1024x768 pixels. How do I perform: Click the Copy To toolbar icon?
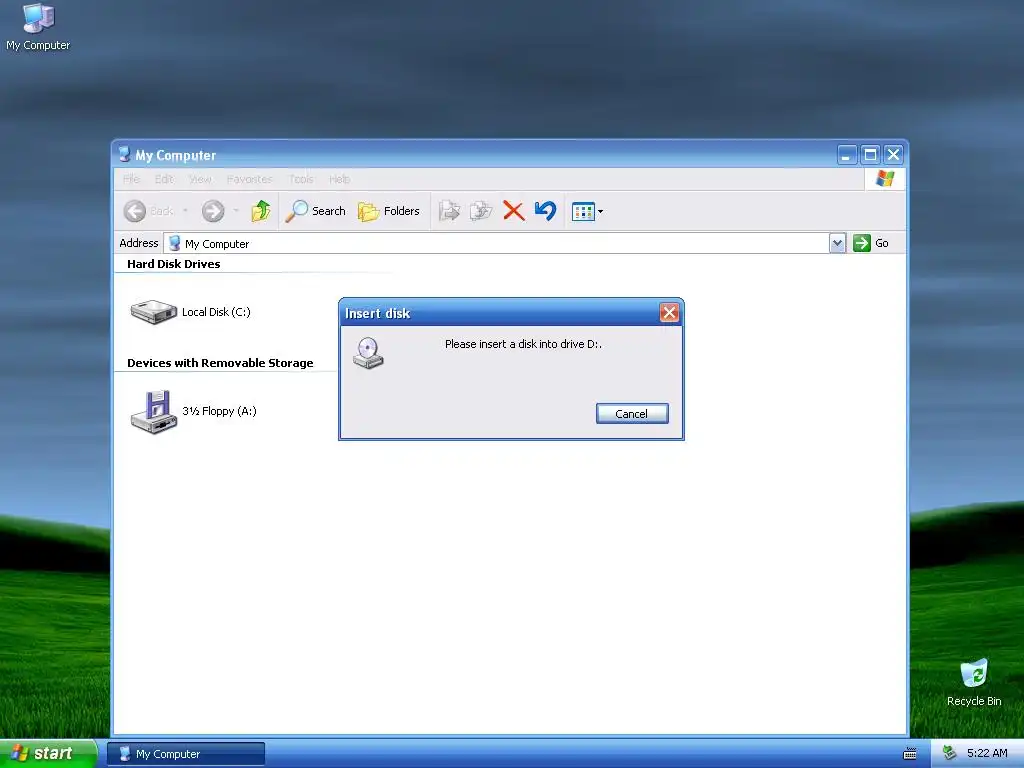coord(481,211)
